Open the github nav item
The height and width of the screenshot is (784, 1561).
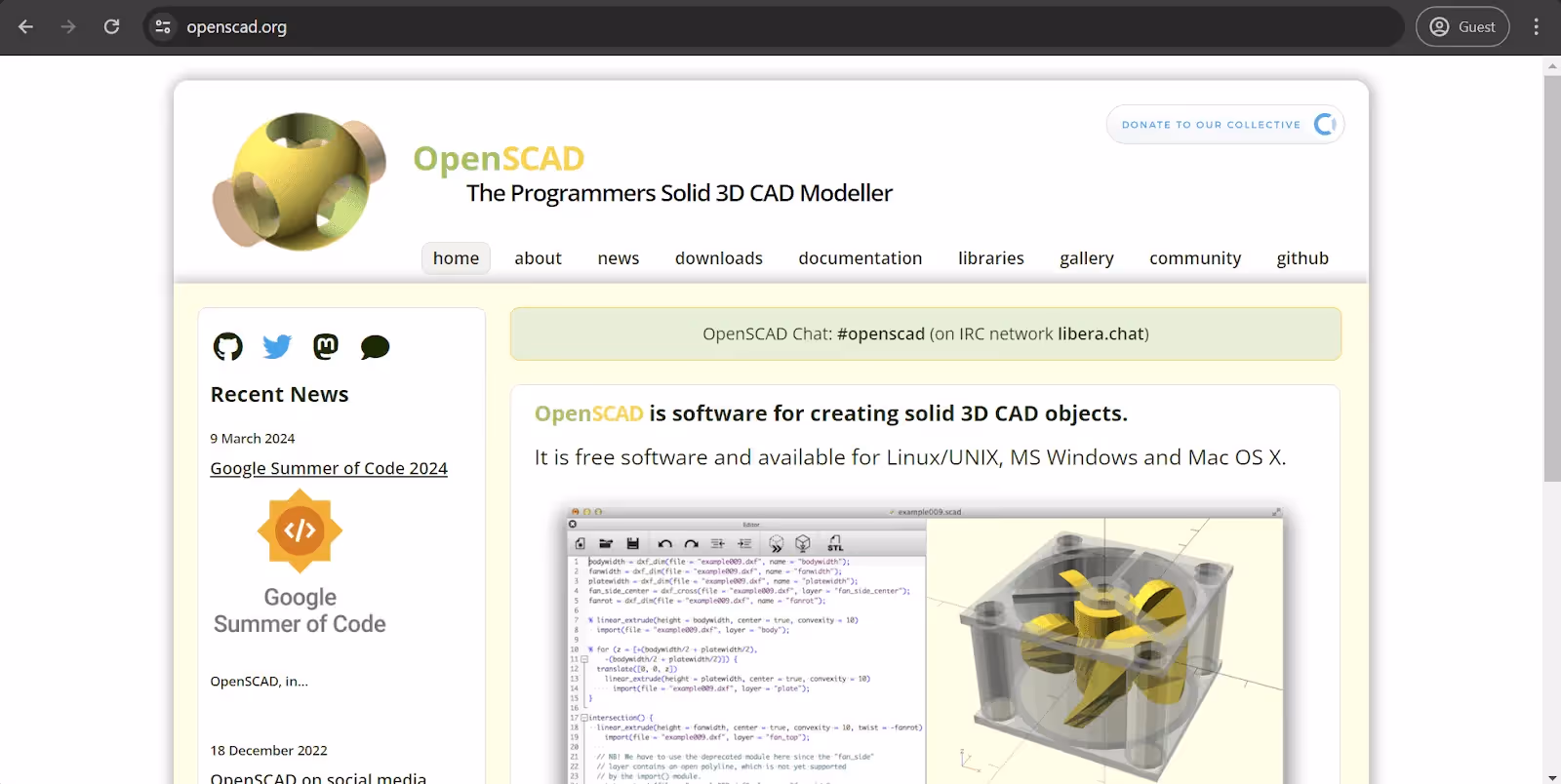[1302, 258]
